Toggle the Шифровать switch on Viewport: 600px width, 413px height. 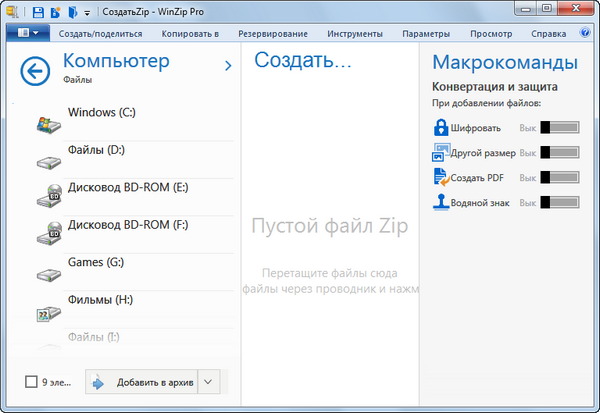(x=560, y=128)
